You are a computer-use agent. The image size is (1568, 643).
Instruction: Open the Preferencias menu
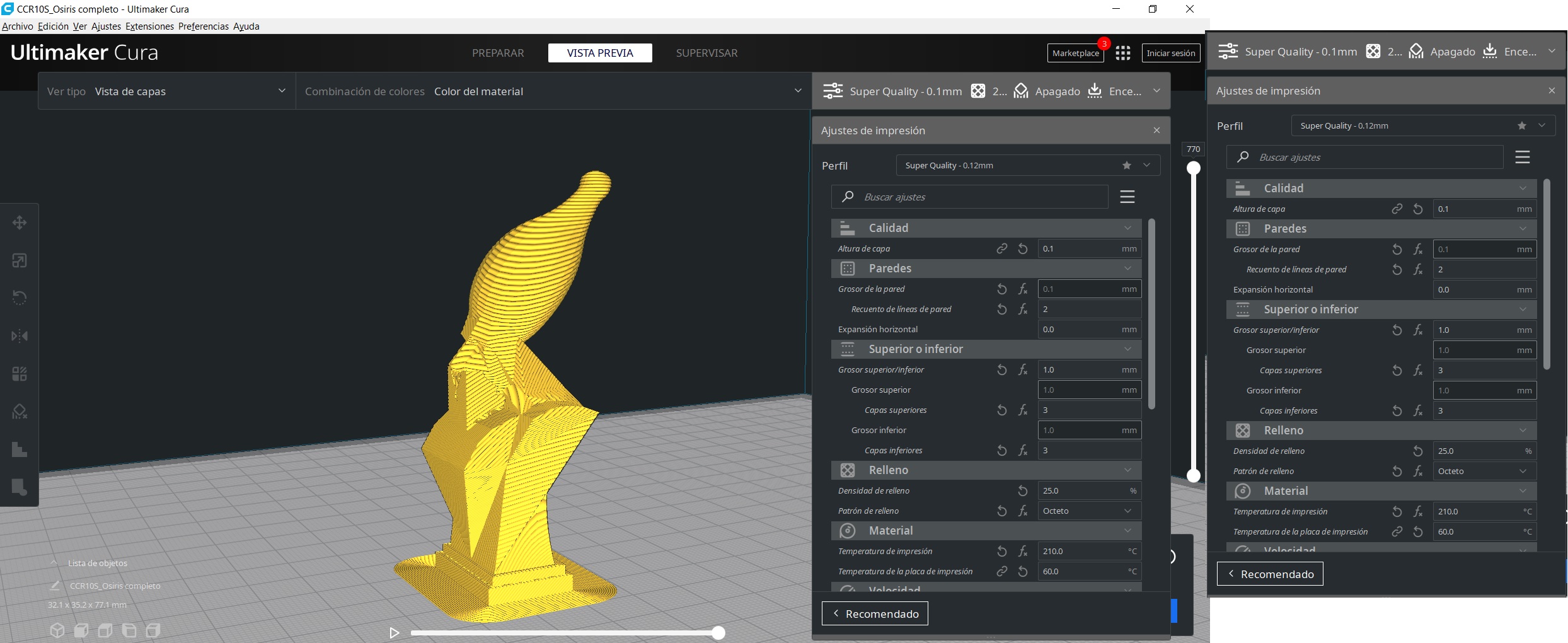coord(204,26)
